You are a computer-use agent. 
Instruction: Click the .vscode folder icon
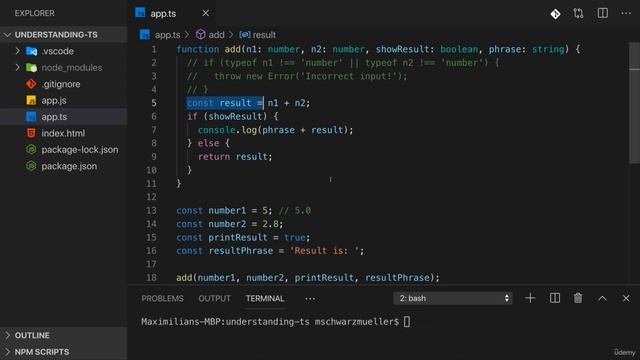(31, 51)
